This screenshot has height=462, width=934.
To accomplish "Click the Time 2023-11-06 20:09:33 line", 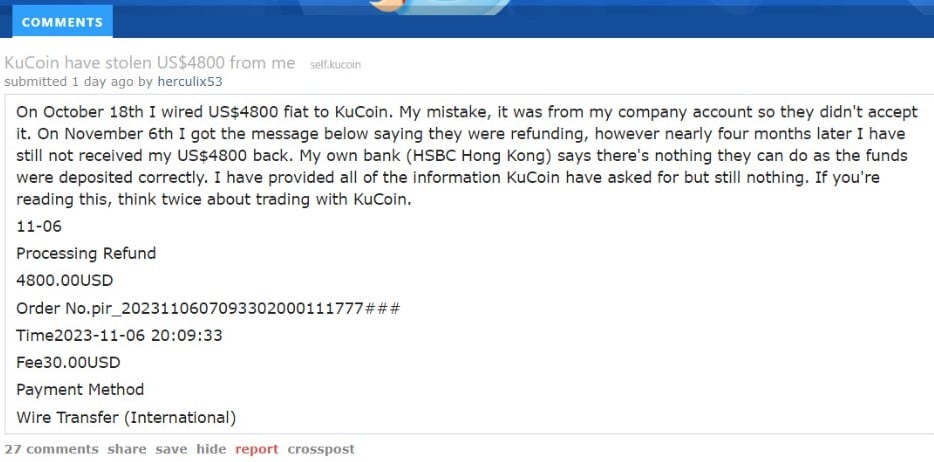I will [x=119, y=335].
